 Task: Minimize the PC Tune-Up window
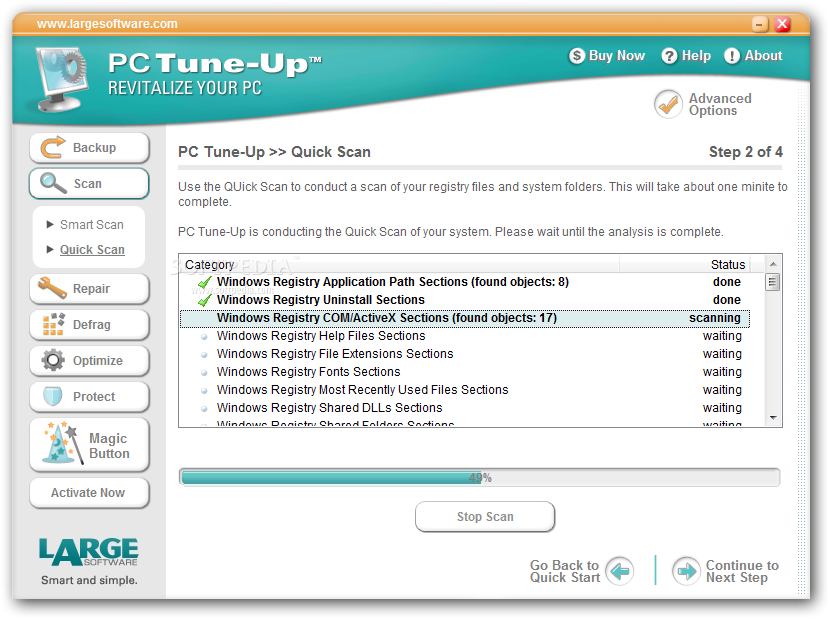tap(760, 24)
